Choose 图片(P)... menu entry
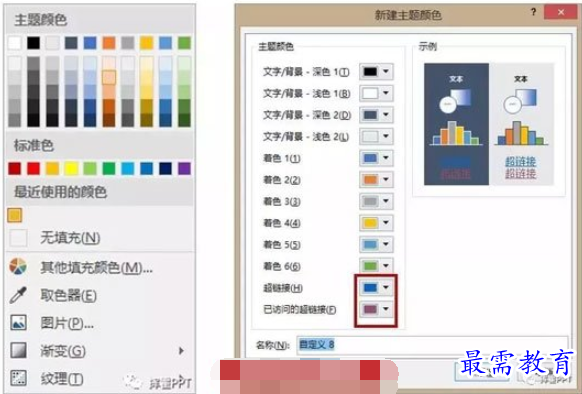The width and height of the screenshot is (582, 394). click(x=67, y=323)
